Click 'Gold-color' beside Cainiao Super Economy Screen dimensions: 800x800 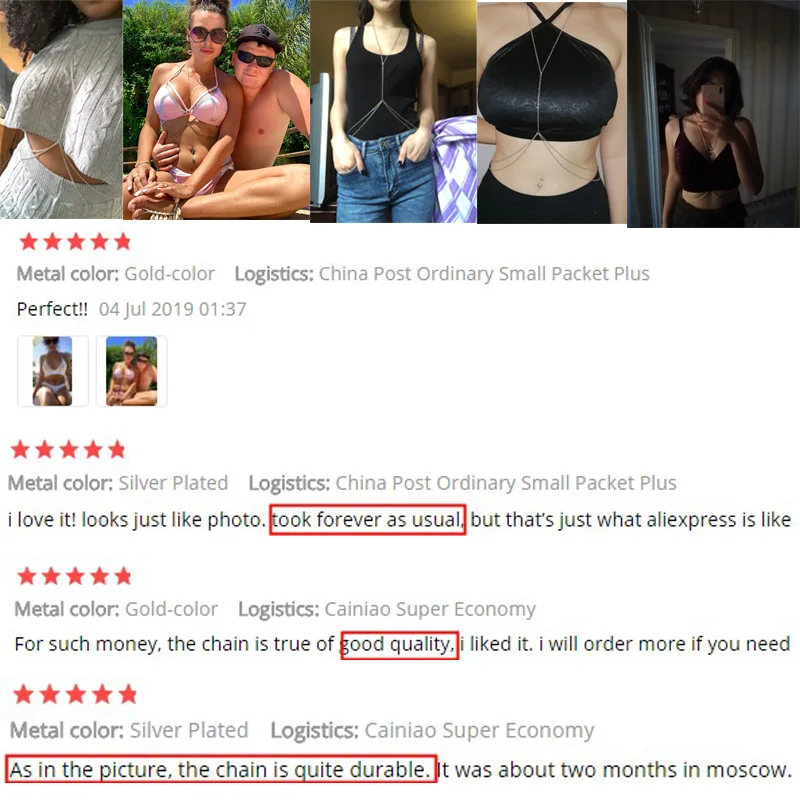click(x=171, y=609)
